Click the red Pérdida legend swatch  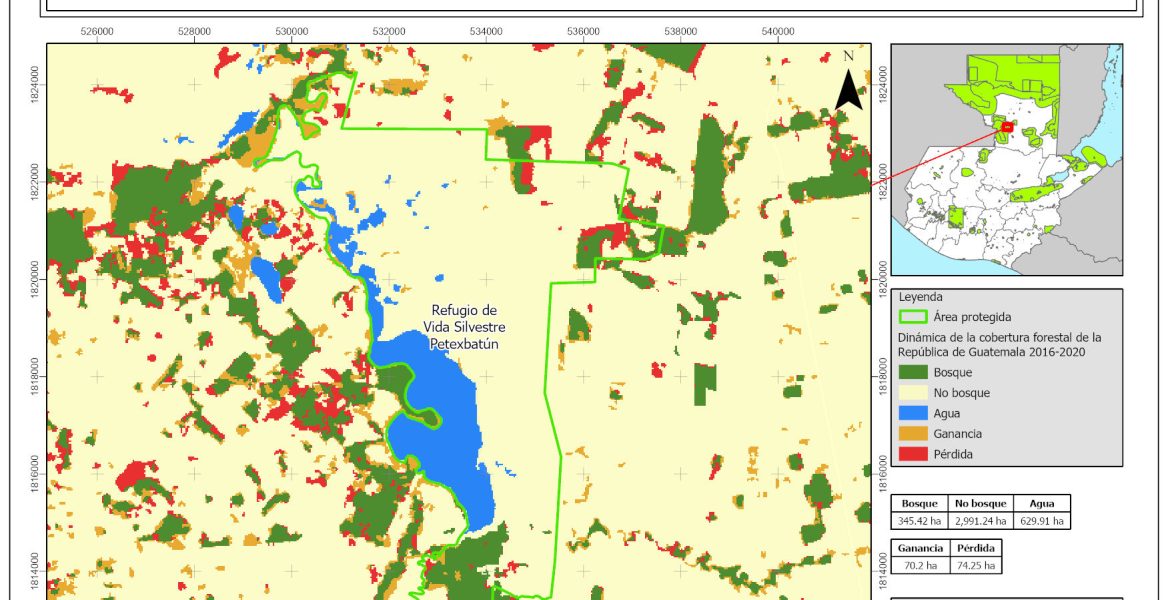pyautogui.click(x=912, y=454)
